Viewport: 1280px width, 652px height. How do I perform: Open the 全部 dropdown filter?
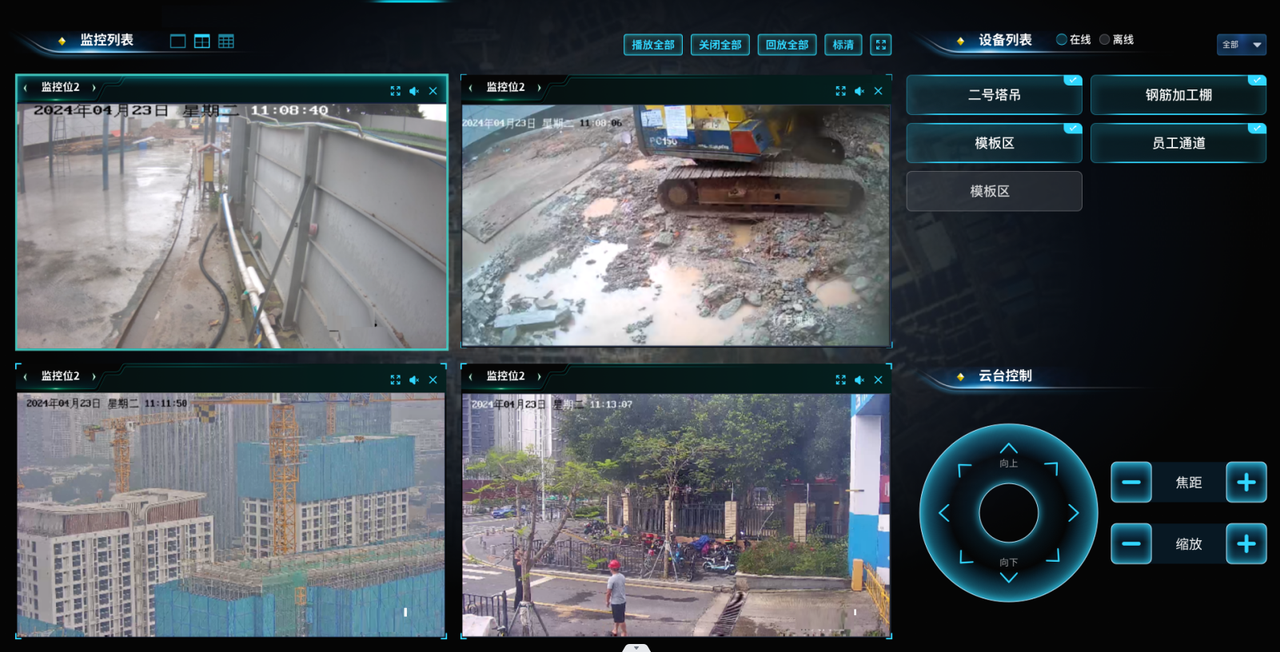point(1241,45)
